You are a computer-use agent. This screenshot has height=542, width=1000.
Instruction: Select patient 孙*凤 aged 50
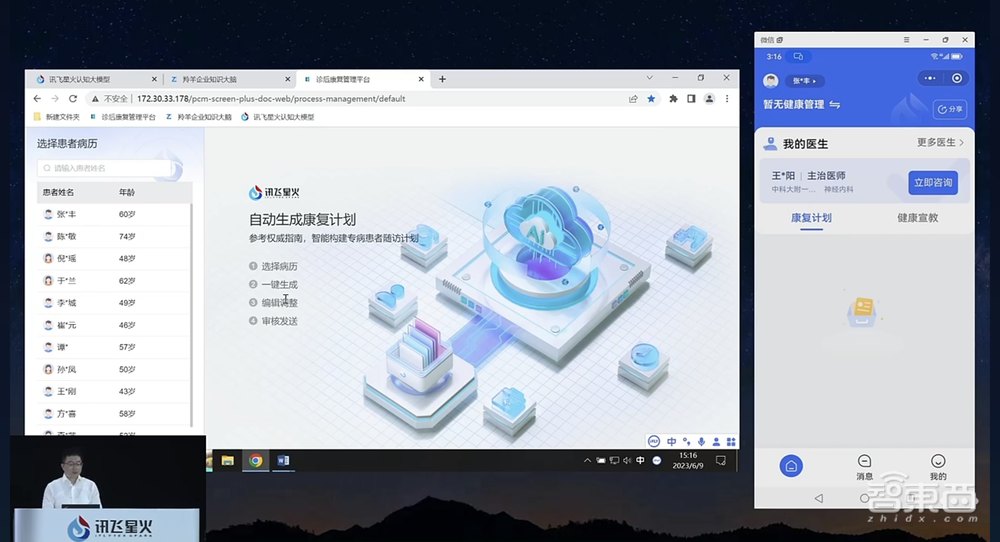point(114,369)
